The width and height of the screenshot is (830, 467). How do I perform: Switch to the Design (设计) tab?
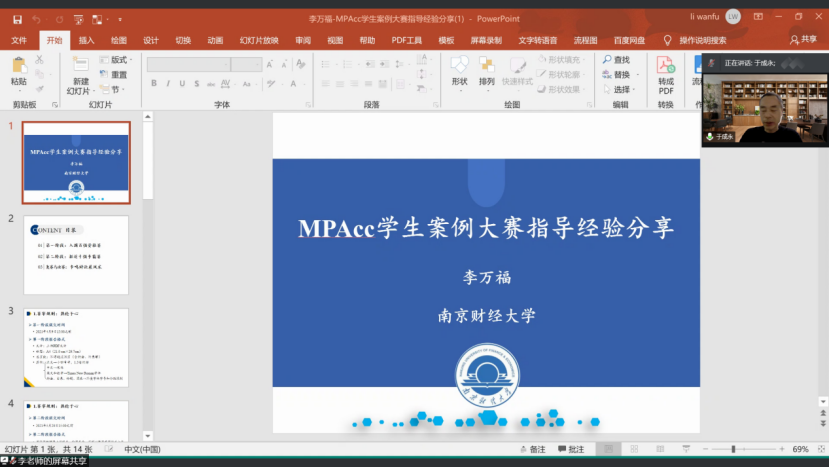[151, 40]
